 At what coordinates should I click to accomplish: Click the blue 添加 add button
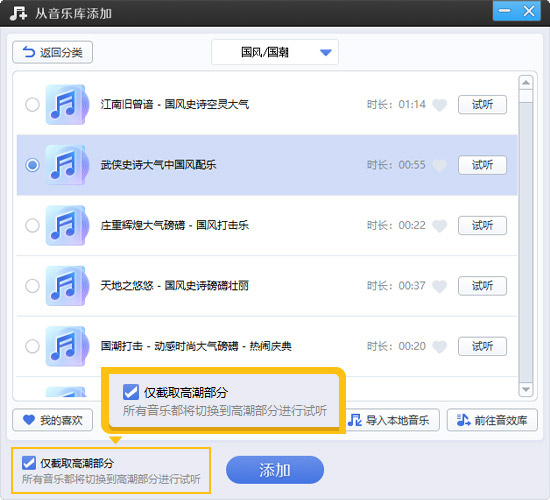click(275, 470)
